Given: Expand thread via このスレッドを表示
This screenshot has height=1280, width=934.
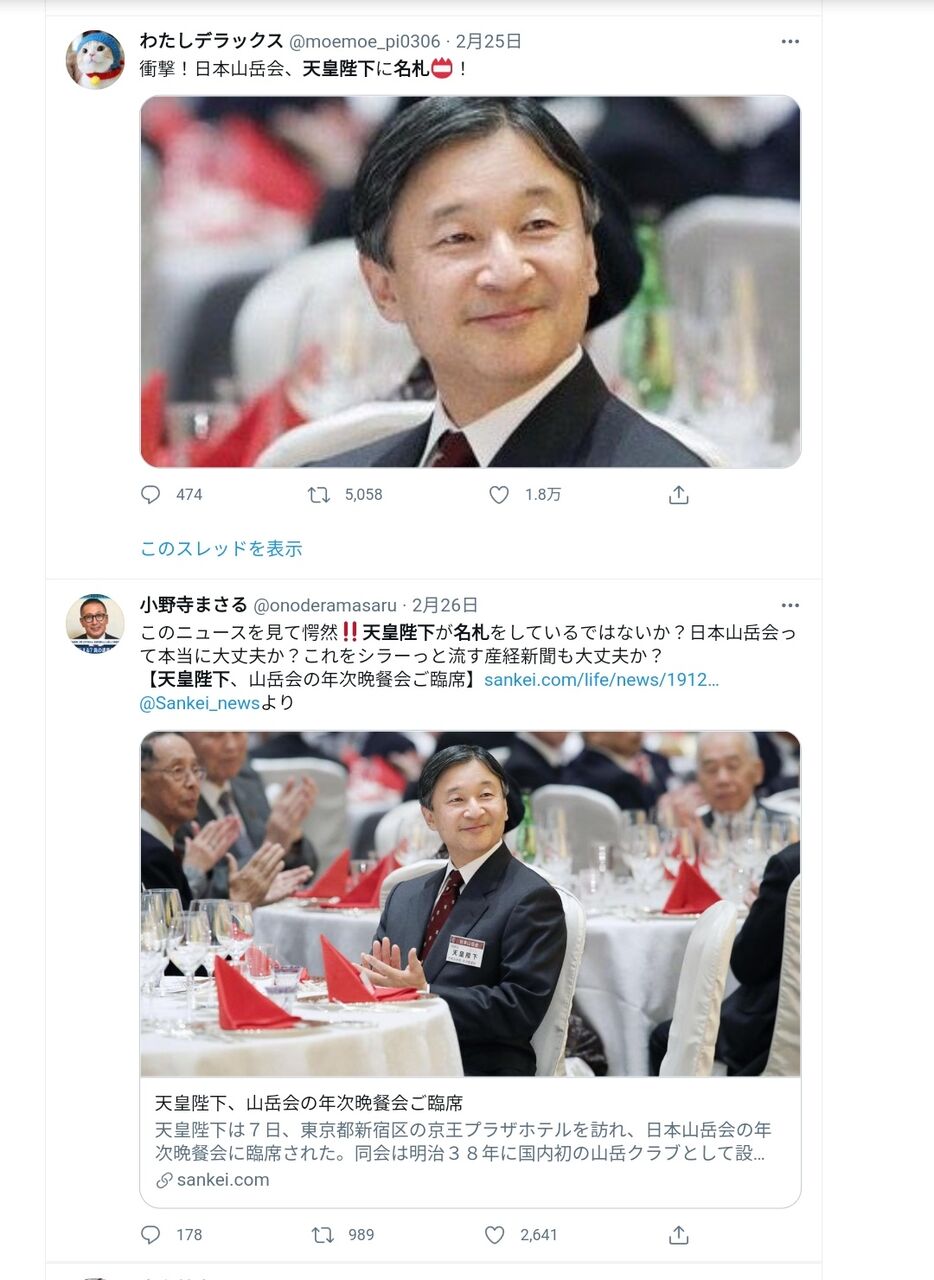Looking at the screenshot, I should (x=221, y=548).
